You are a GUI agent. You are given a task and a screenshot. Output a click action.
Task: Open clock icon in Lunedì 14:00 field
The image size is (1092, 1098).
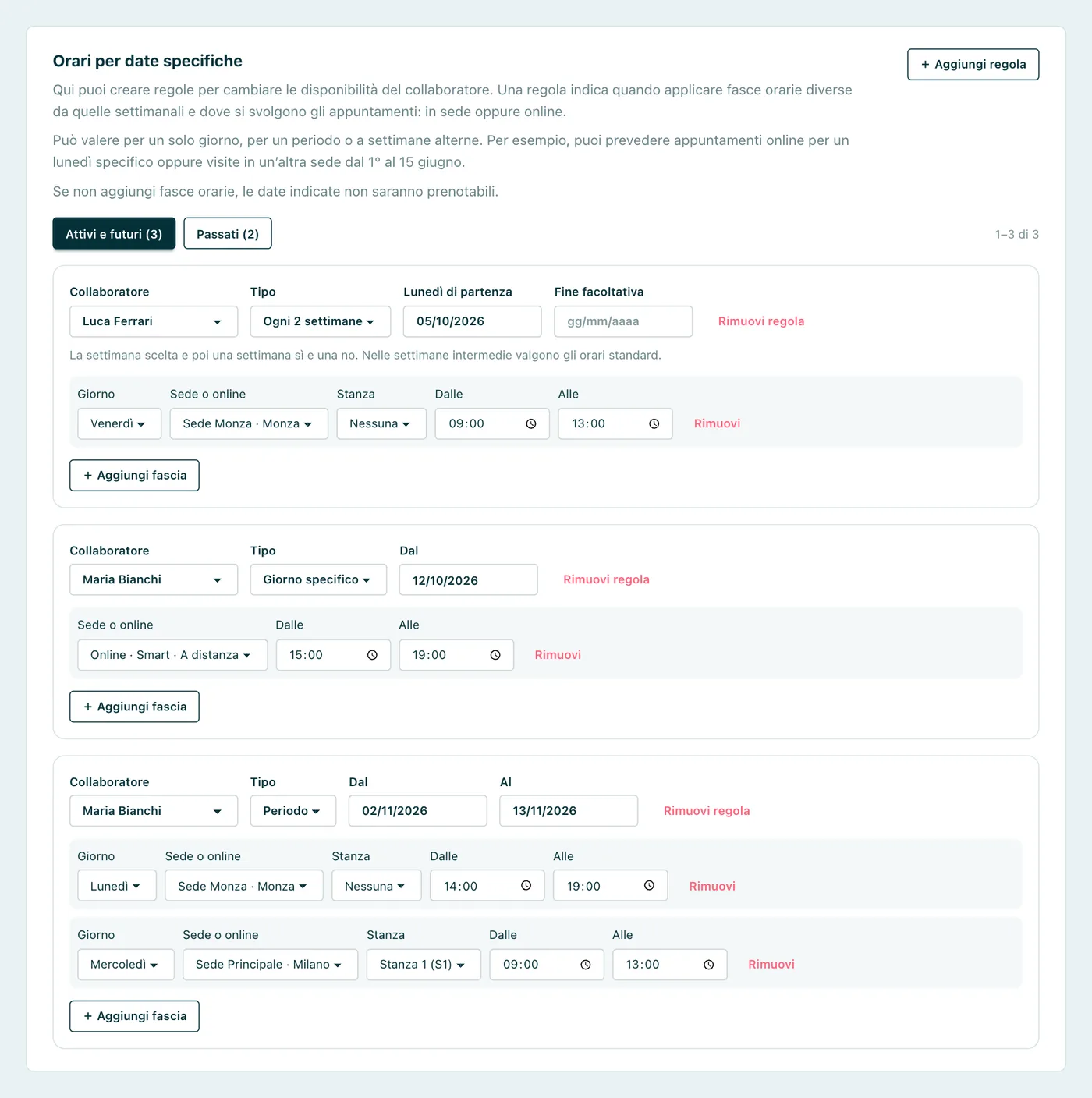[526, 886]
